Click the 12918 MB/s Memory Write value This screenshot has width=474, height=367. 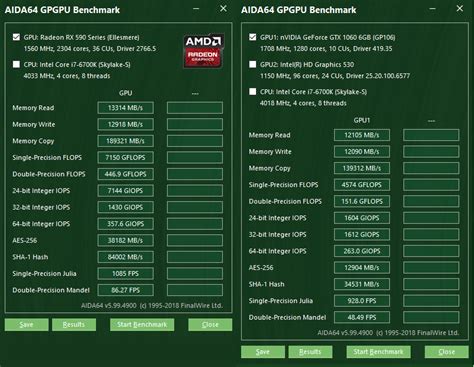[x=125, y=124]
